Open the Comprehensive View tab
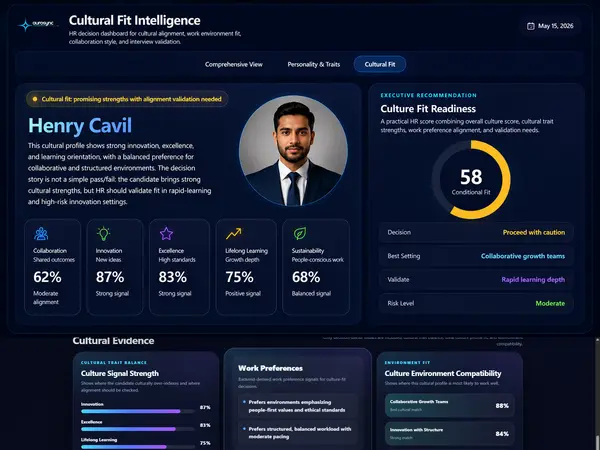Image resolution: width=600 pixels, height=450 pixels. (234, 64)
